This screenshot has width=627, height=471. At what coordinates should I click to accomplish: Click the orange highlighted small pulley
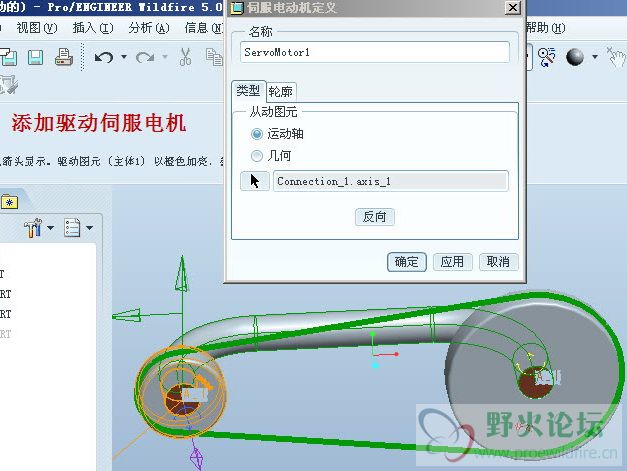pos(181,392)
